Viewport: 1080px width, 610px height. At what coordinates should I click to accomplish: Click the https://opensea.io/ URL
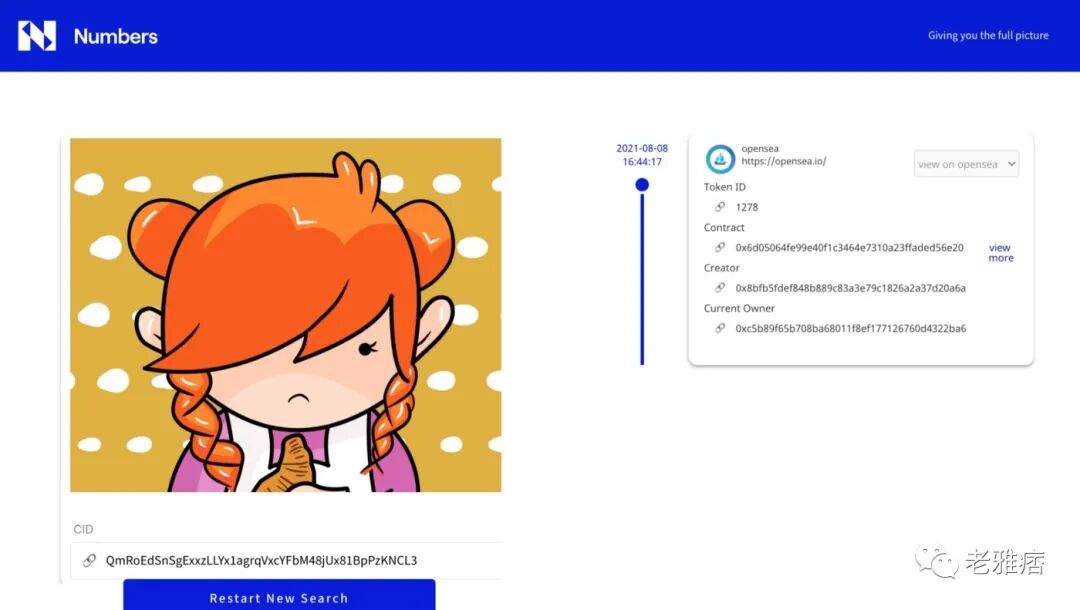783,161
